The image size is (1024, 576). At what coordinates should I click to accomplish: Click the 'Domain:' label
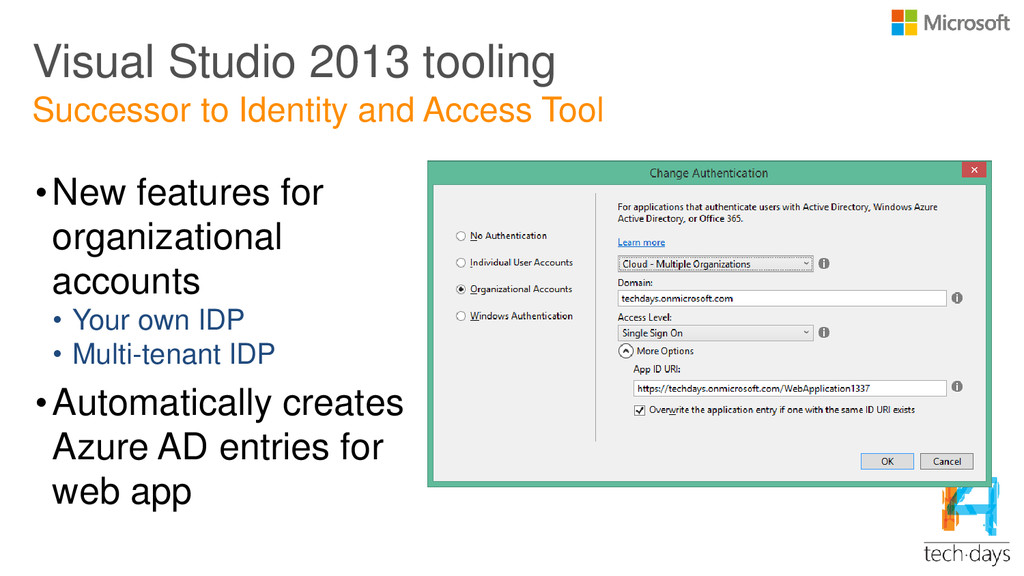pyautogui.click(x=635, y=283)
